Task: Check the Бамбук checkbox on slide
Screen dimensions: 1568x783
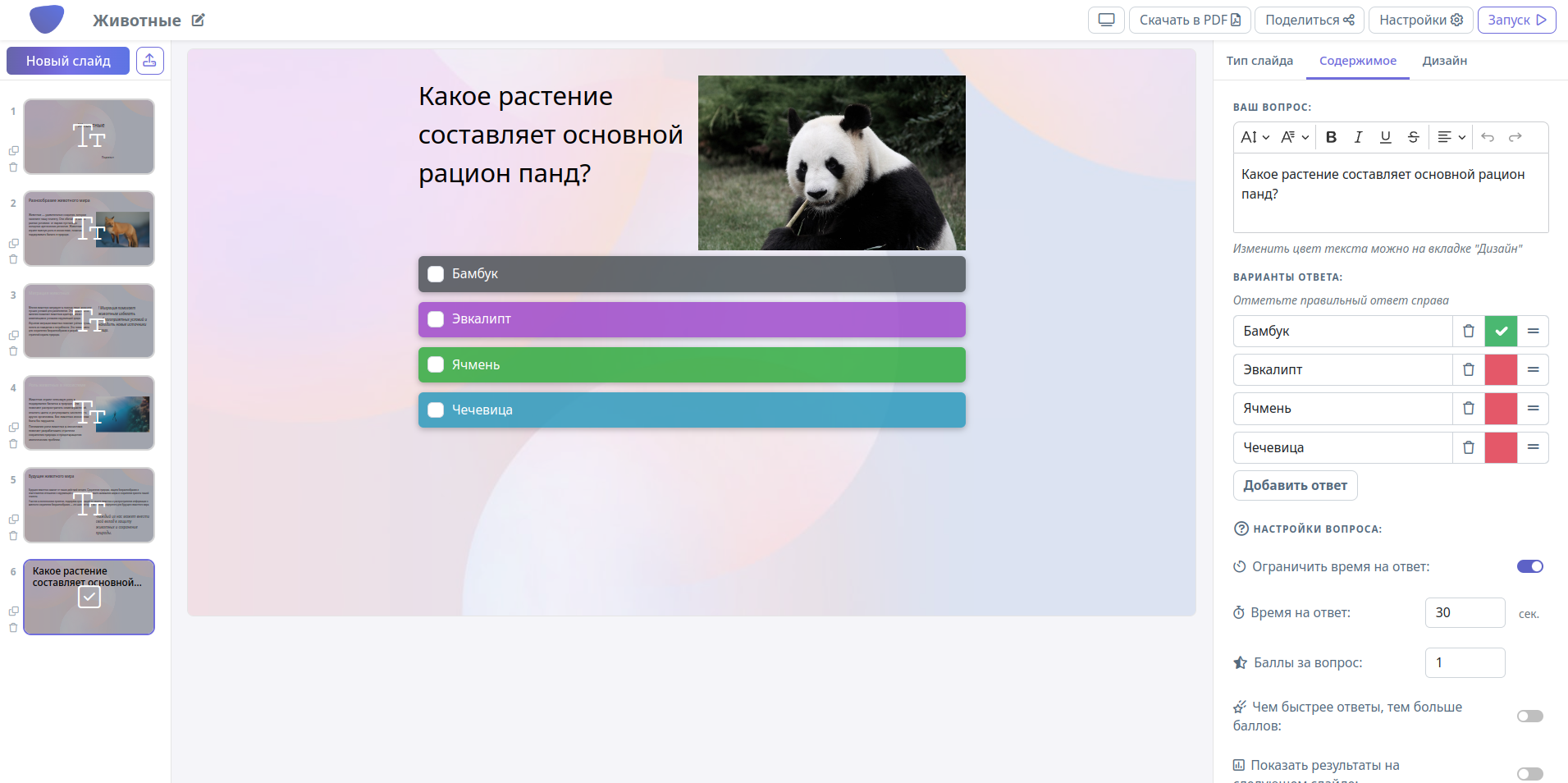Action: click(x=436, y=274)
